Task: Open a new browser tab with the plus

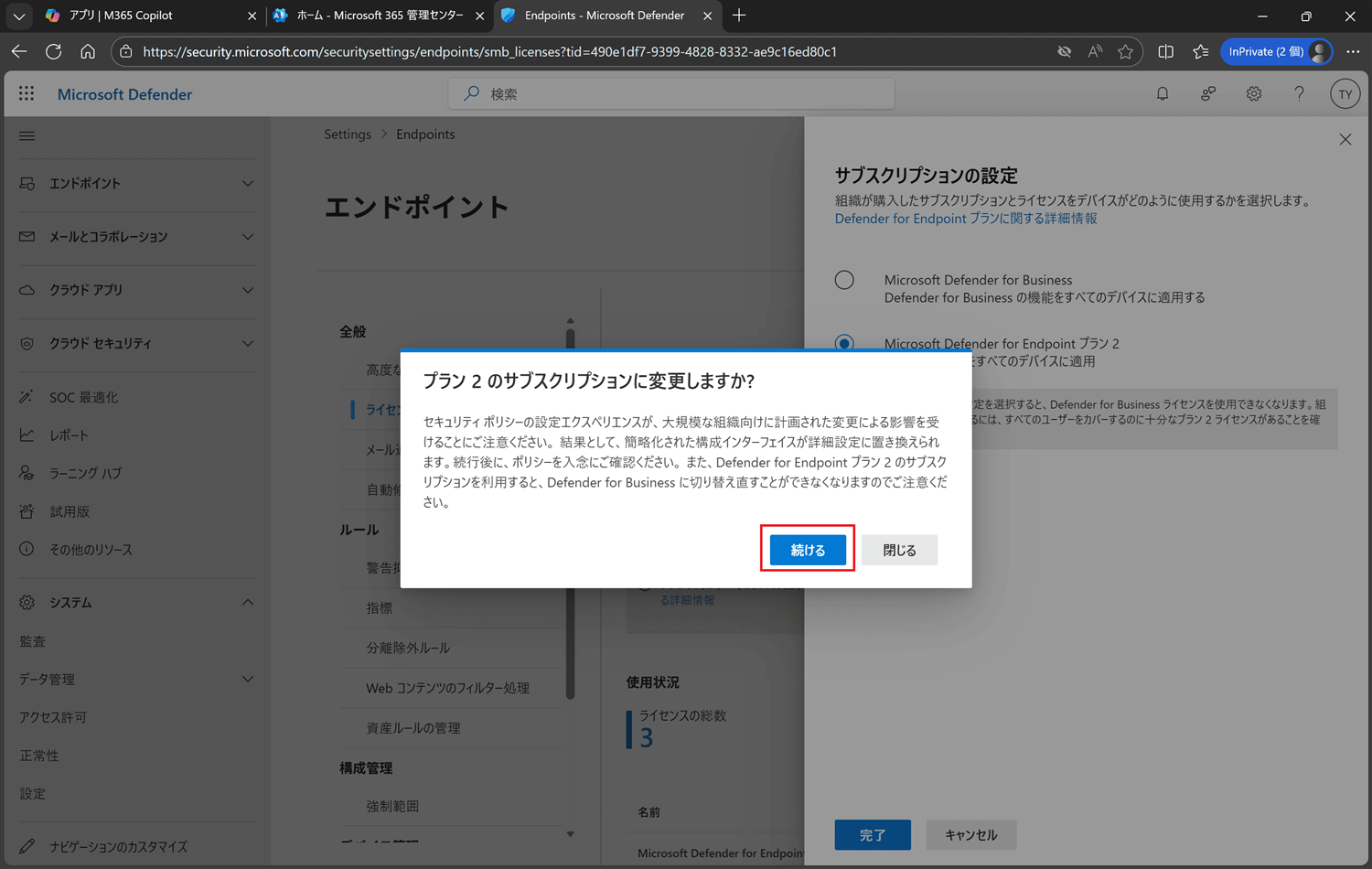Action: click(x=739, y=16)
